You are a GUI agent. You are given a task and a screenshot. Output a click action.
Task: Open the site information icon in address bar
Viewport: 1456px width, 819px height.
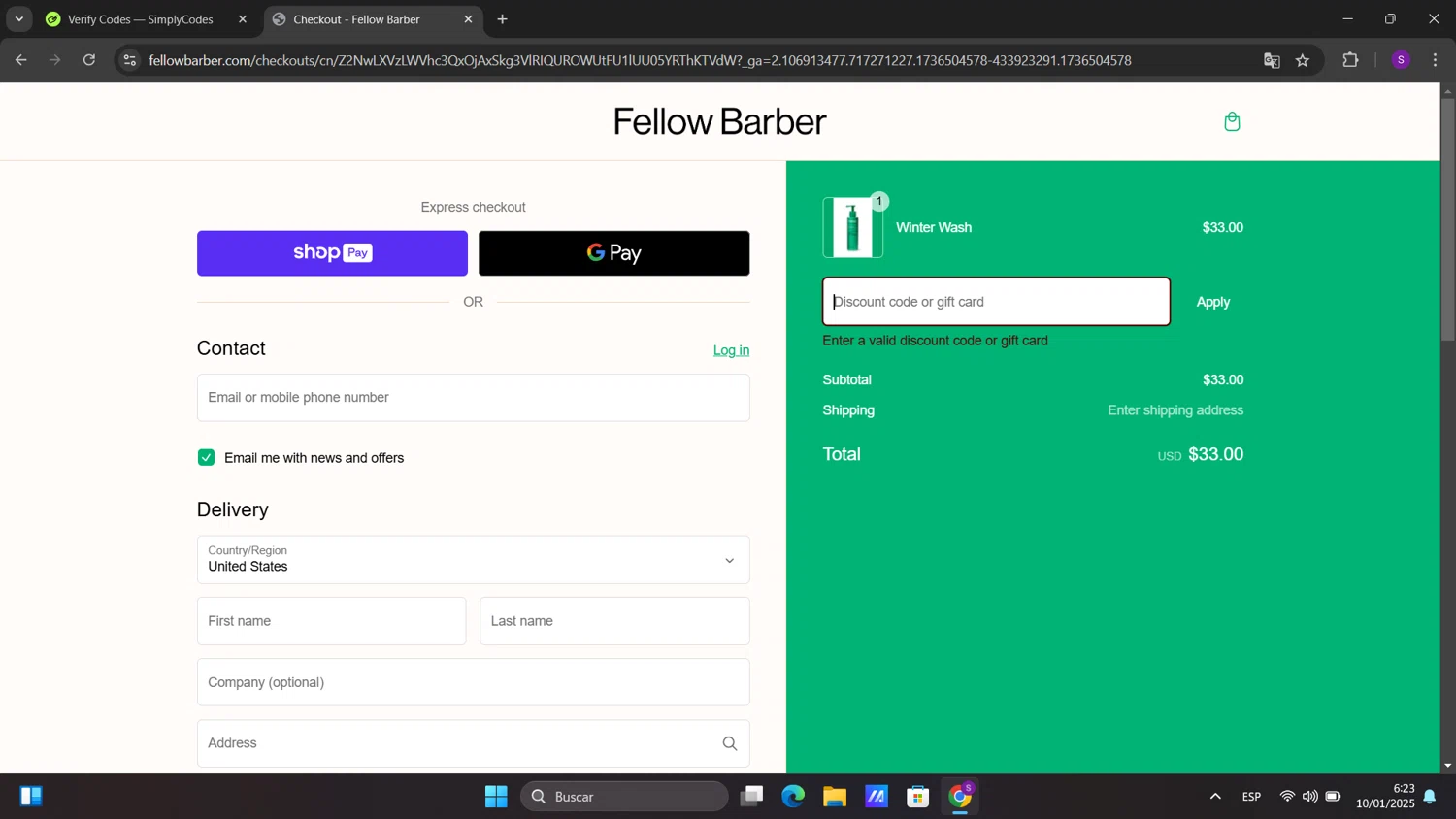point(129,60)
